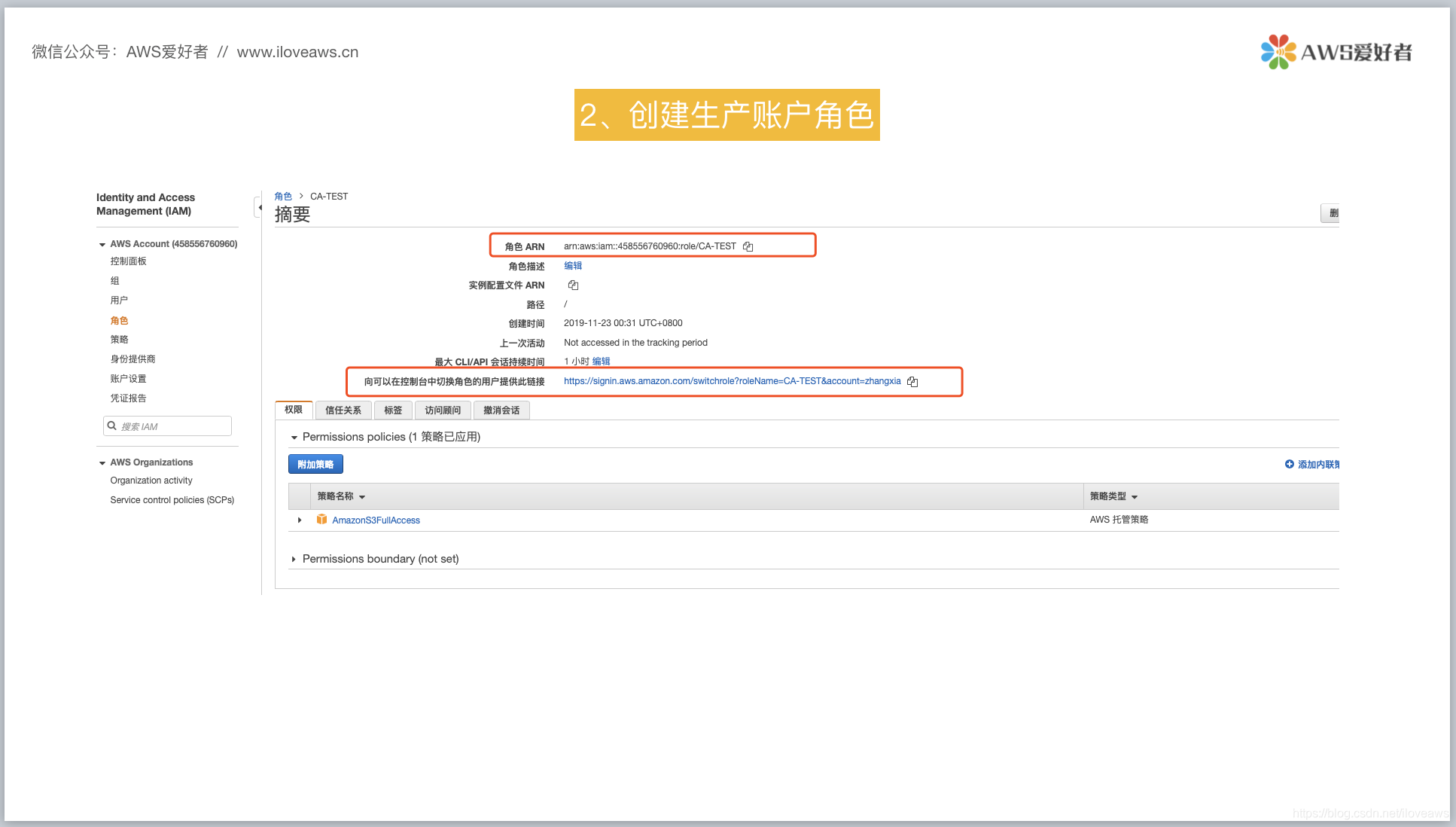Collapse the AWS Organizations section
The width and height of the screenshot is (1456, 827).
102,462
